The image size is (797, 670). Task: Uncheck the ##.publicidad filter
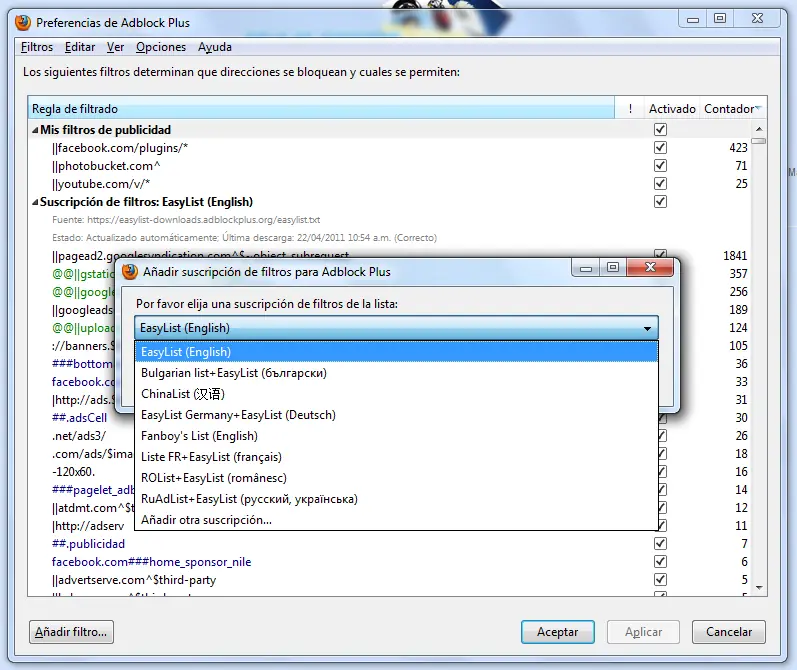point(660,543)
